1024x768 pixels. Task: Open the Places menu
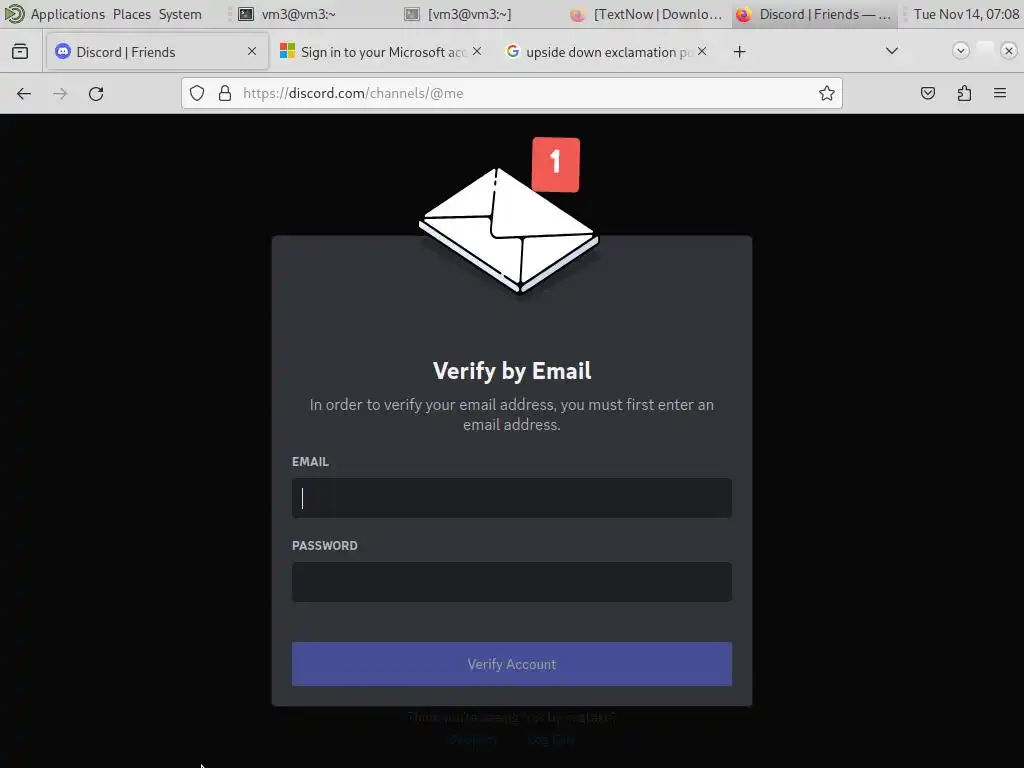(131, 14)
